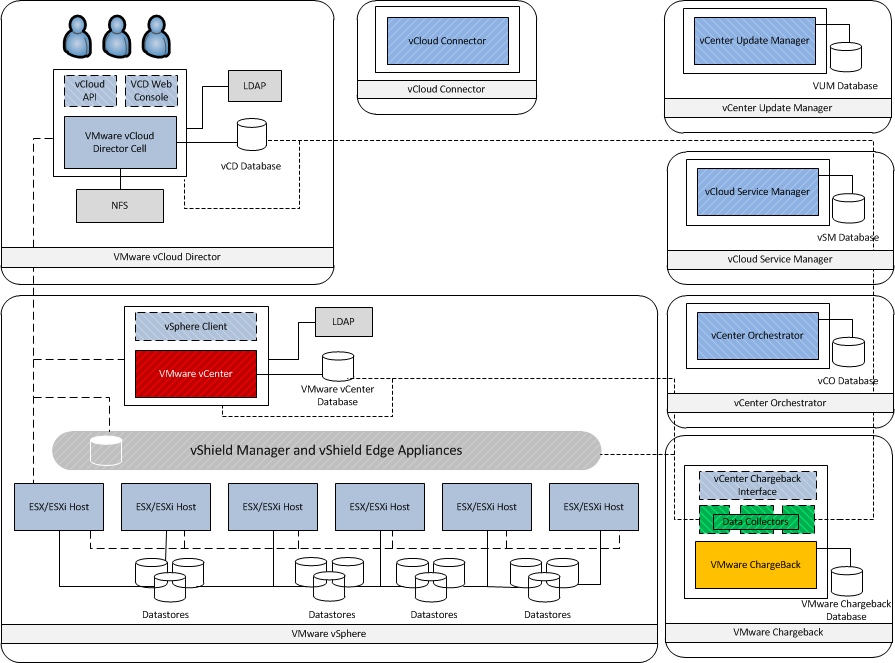Click the "vCloud Service Manager" gray caption bar

pos(780,259)
